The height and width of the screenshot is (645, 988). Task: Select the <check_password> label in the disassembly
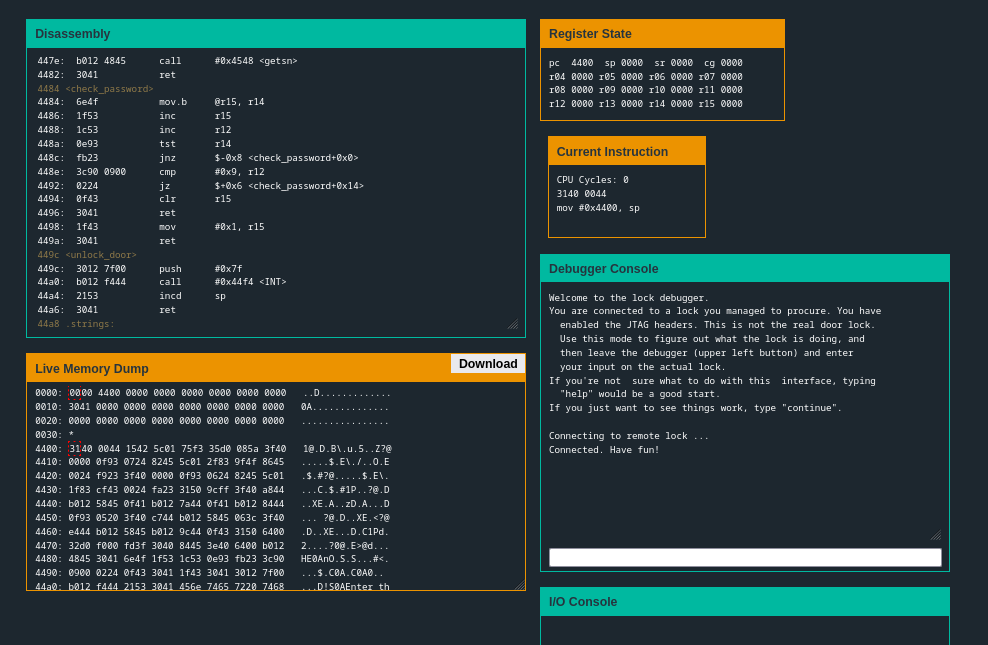tap(110, 89)
